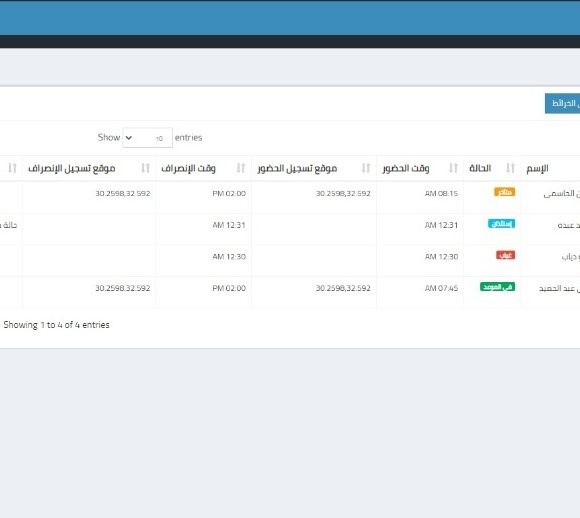Screen dimensions: 580x518
Task: Select the AM 12:30 attendance time cell
Action: (x=441, y=257)
